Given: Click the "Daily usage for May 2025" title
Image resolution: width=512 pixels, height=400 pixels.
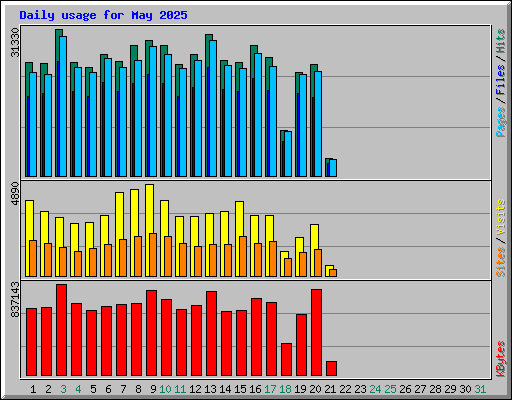Looking at the screenshot, I should (x=103, y=15).
